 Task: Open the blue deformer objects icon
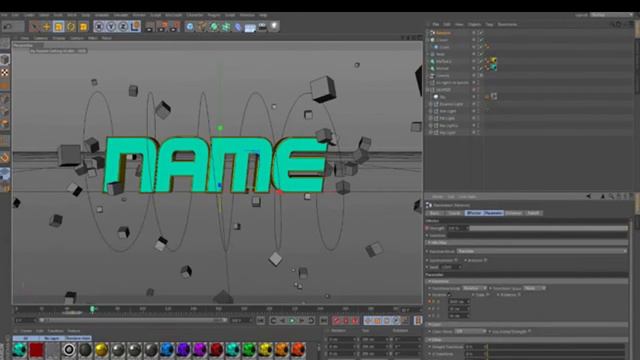coord(238,27)
